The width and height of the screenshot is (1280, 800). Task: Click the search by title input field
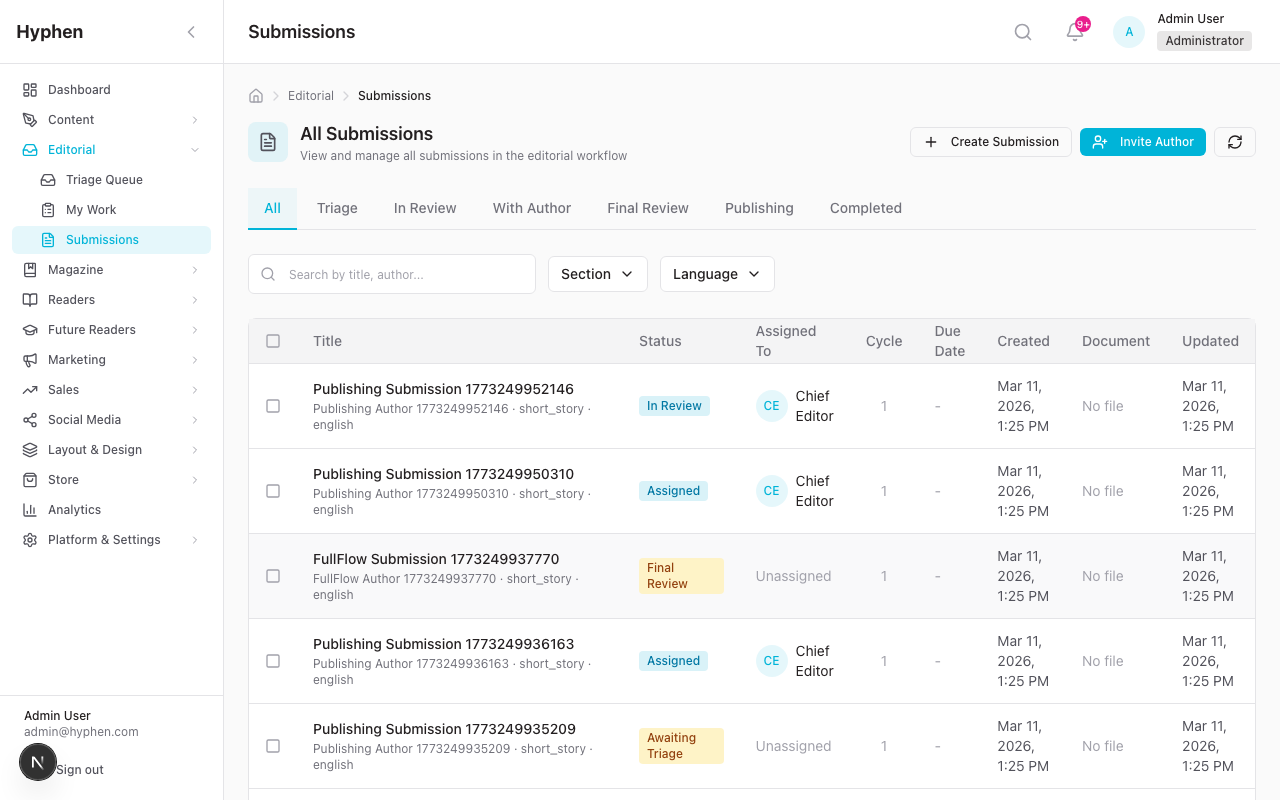tap(405, 274)
